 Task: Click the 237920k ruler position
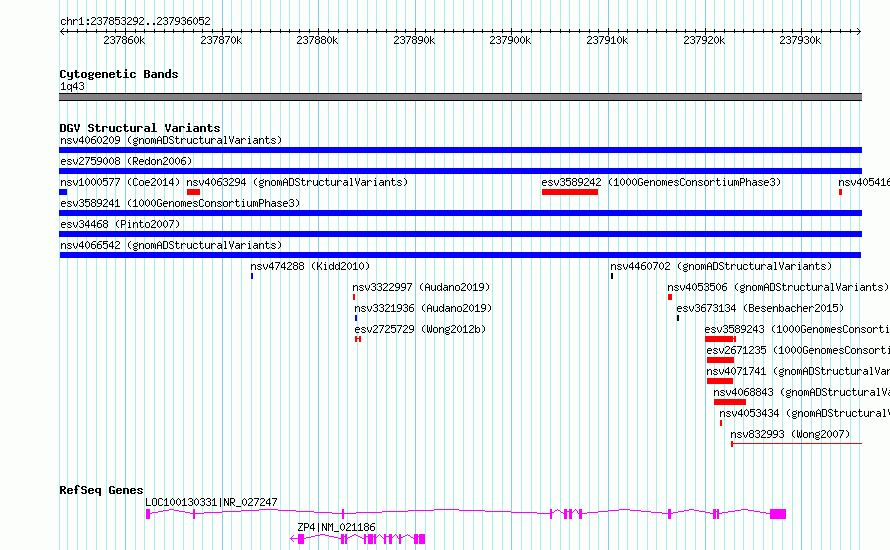704,40
